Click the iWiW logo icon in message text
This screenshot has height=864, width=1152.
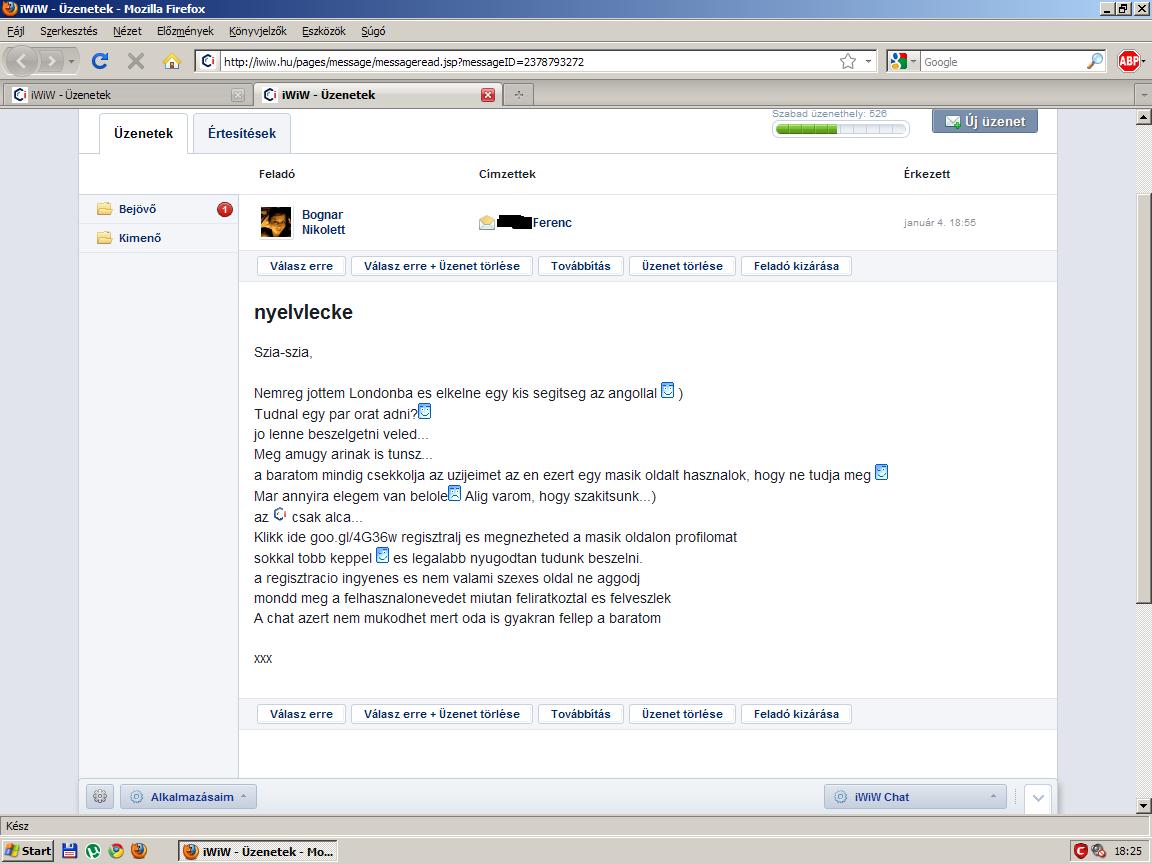pos(280,514)
